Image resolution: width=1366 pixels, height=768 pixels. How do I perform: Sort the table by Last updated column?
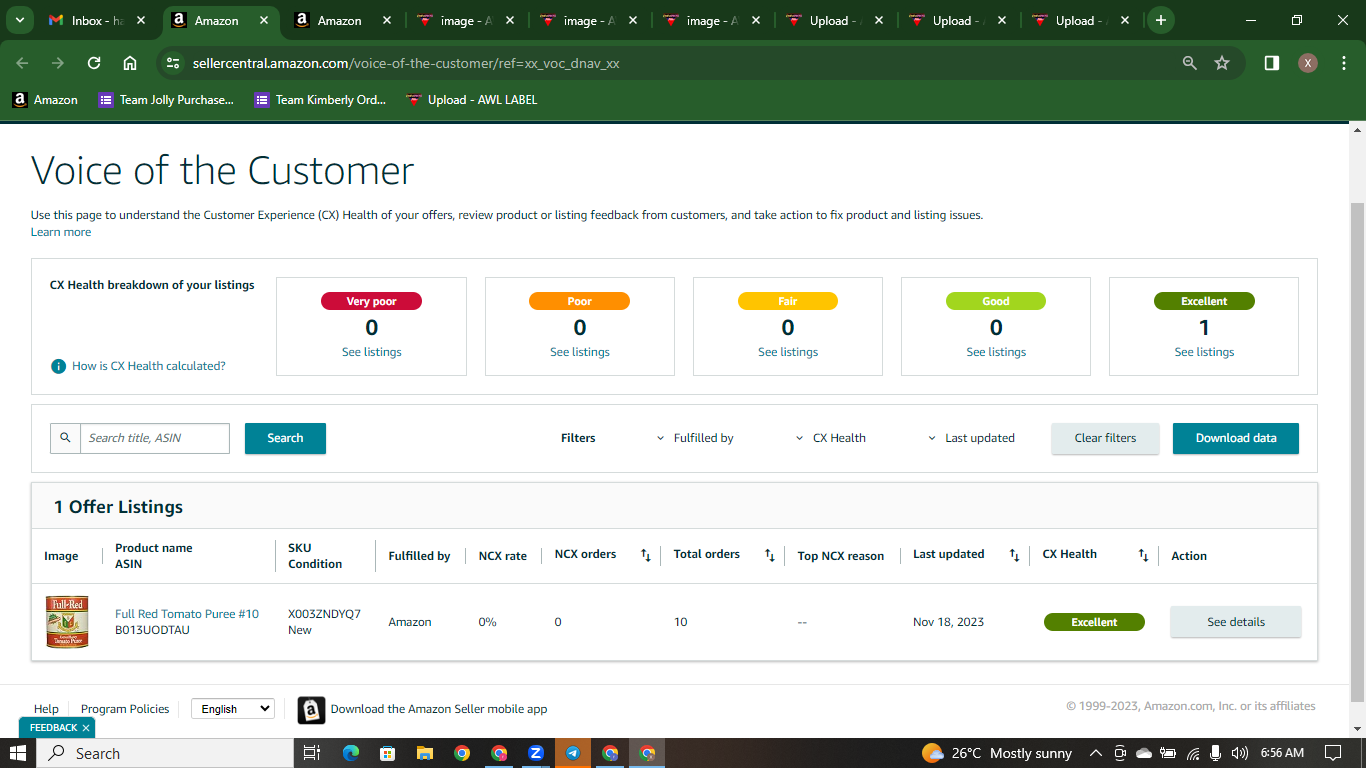point(1014,555)
